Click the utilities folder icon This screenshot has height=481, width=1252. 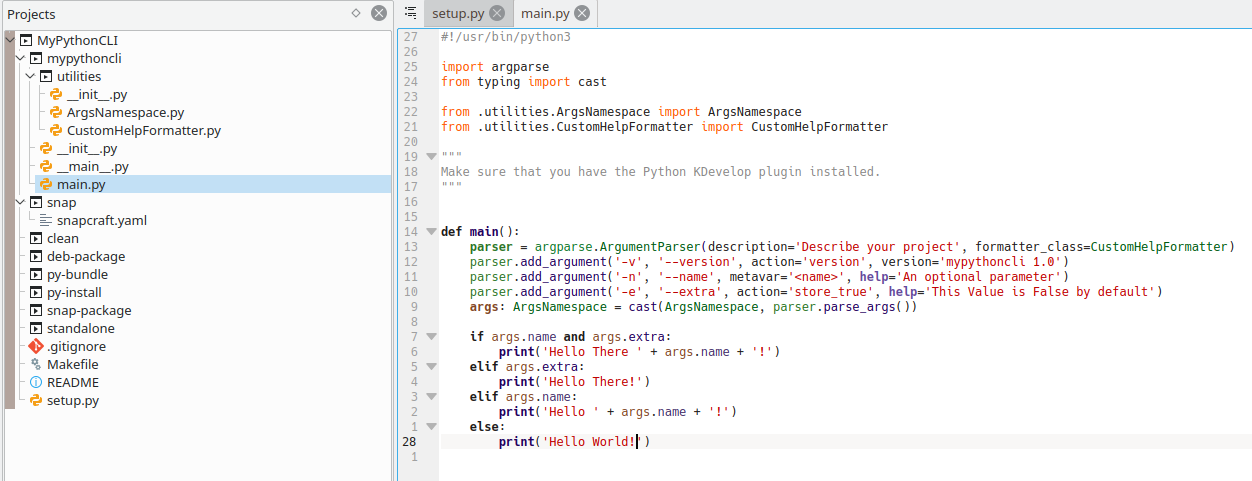coord(46,77)
